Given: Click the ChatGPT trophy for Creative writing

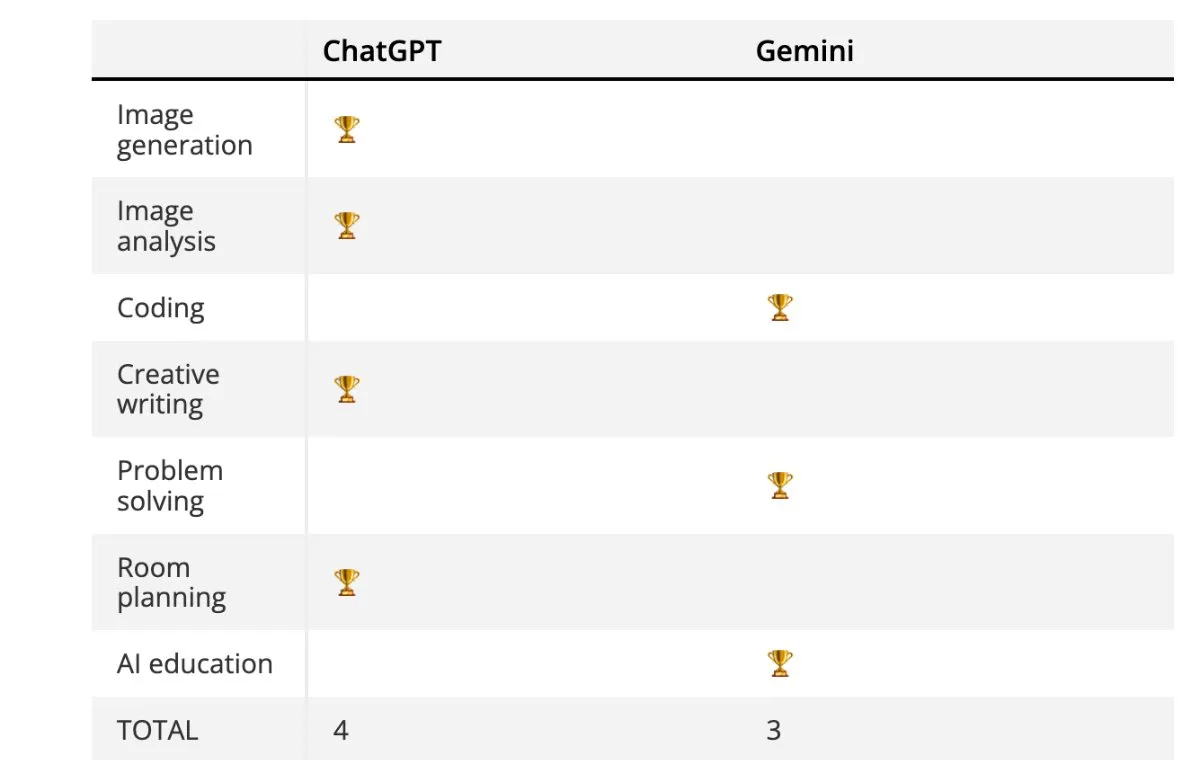Looking at the screenshot, I should coord(347,389).
